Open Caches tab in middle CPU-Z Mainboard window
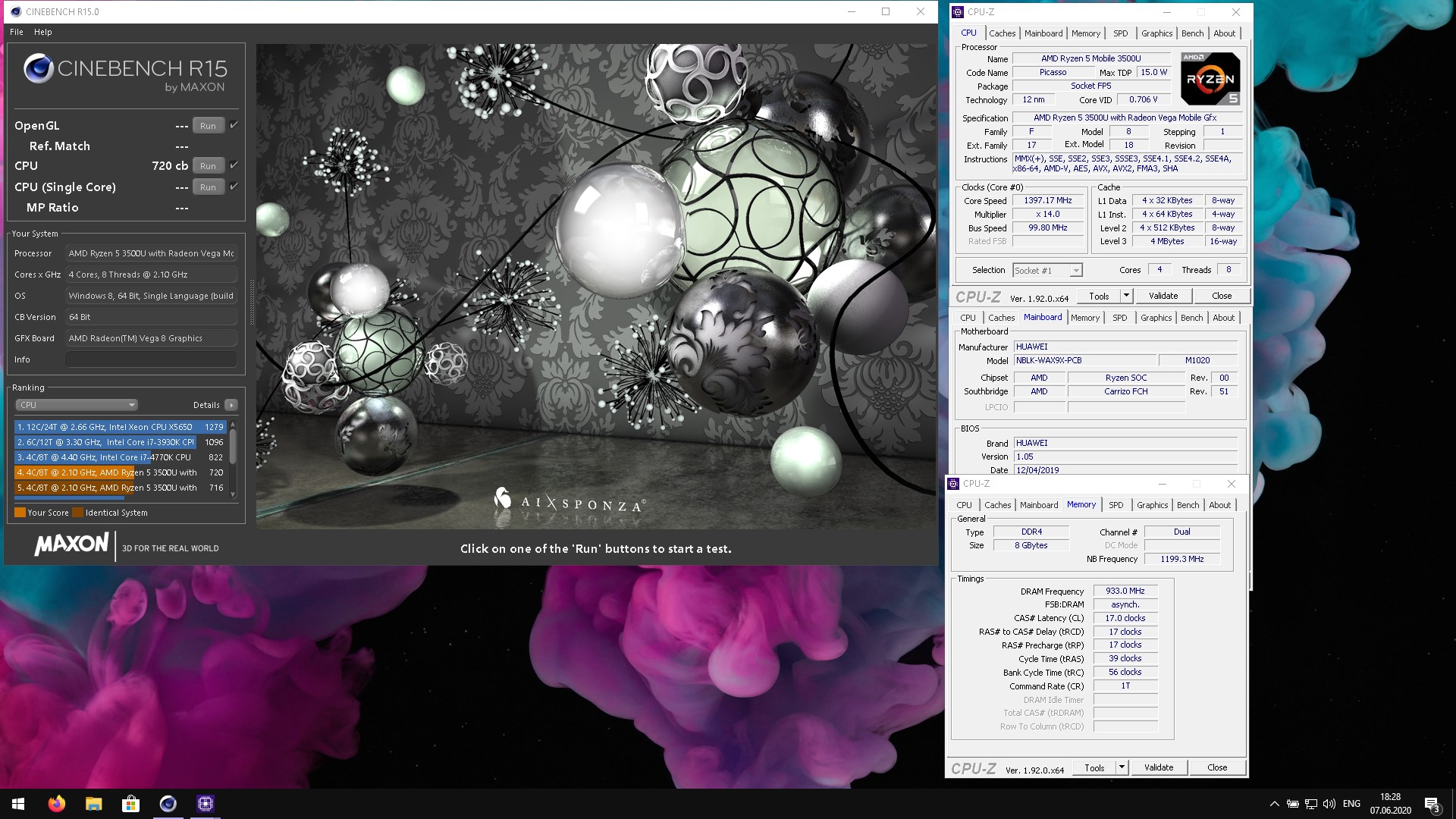Screen dimensions: 1456x819 coord(1001,318)
